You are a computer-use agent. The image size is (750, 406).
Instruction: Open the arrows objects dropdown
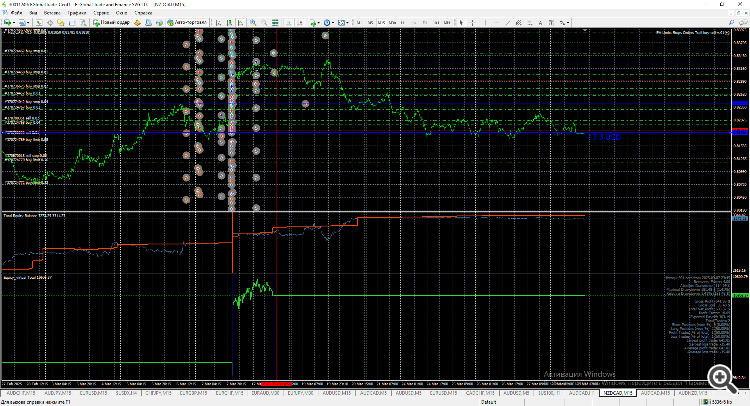(x=563, y=22)
